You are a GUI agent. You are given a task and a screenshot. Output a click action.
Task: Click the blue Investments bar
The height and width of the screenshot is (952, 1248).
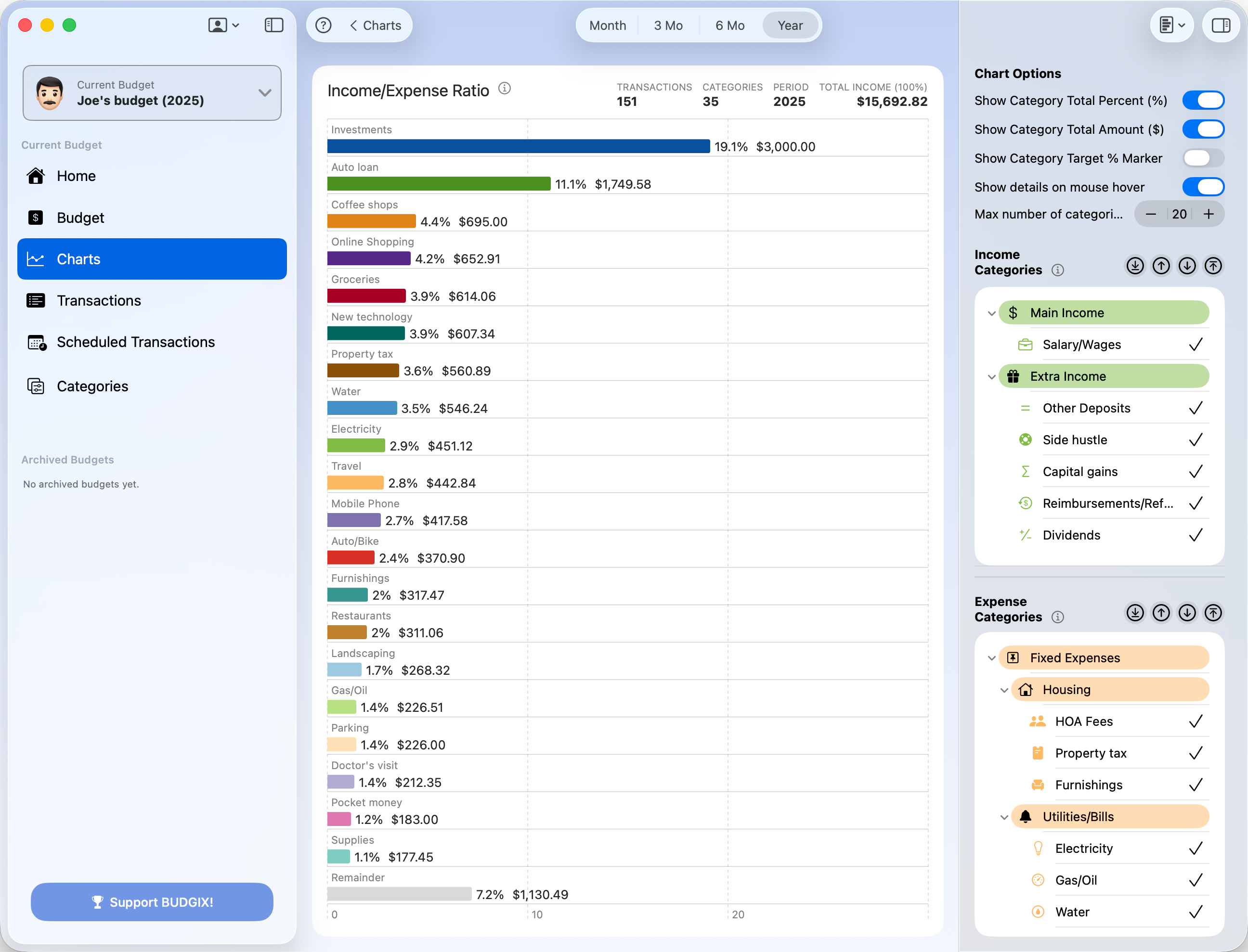pyautogui.click(x=518, y=147)
